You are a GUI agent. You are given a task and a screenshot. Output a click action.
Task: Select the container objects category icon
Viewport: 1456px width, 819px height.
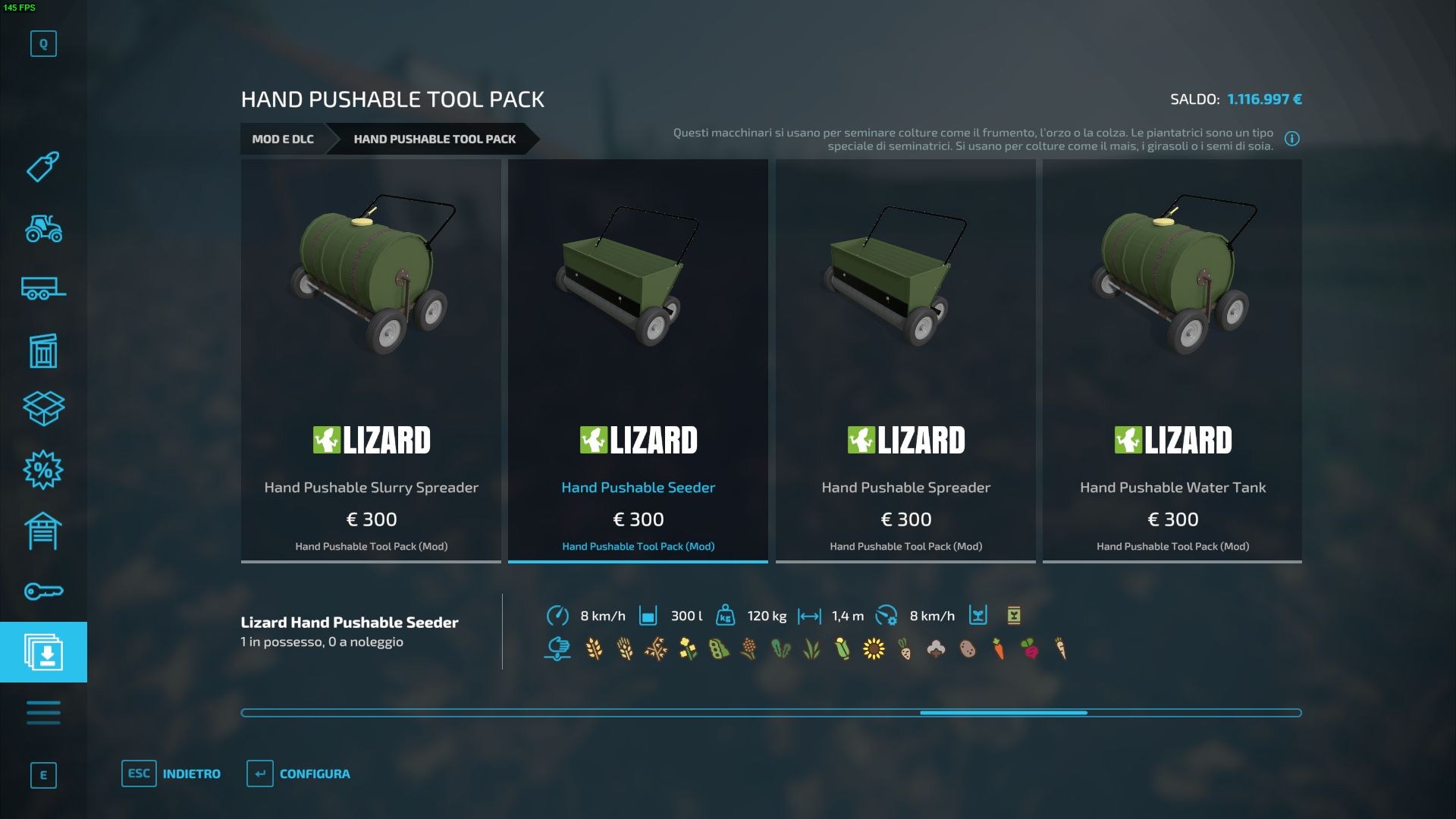(43, 350)
